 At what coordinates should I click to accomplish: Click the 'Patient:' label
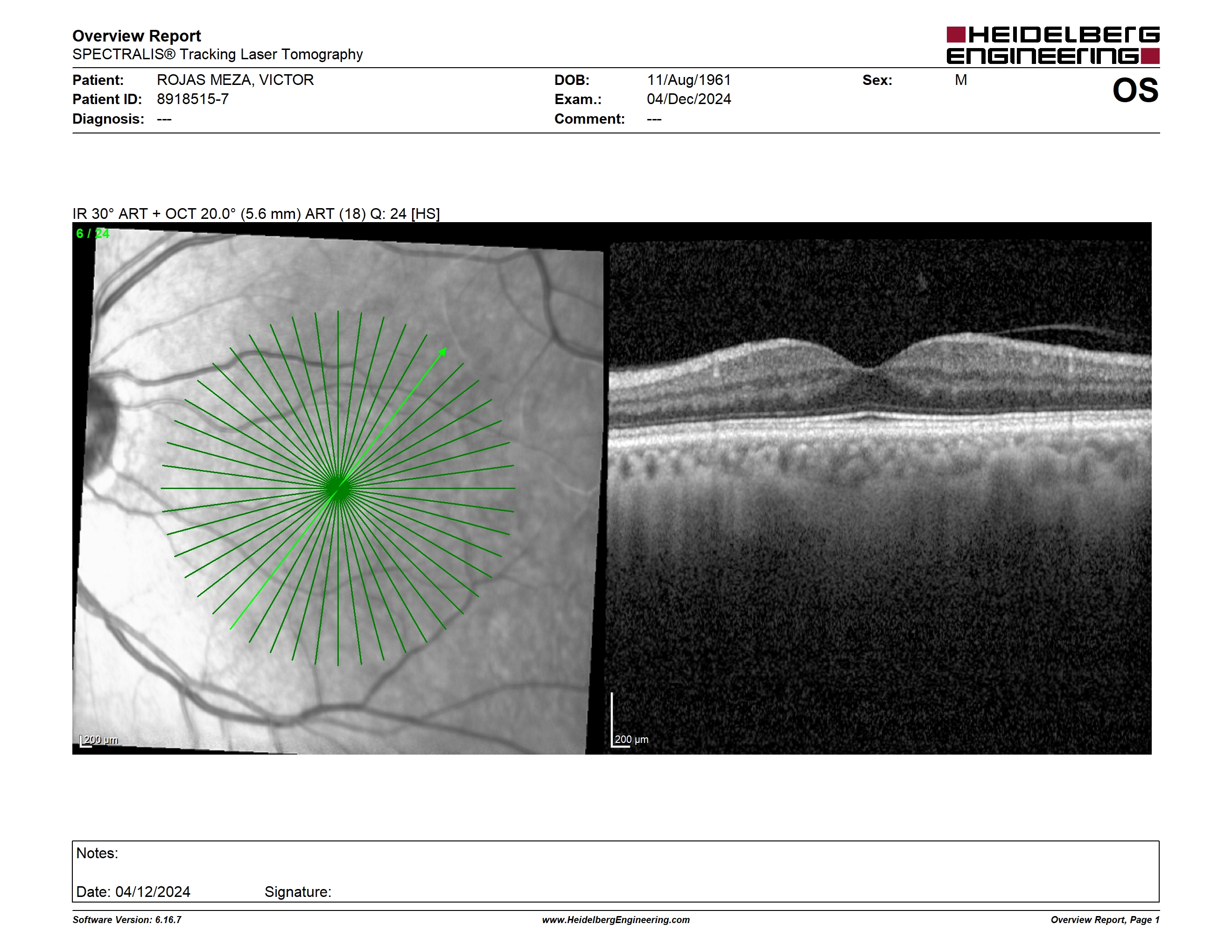tap(98, 80)
